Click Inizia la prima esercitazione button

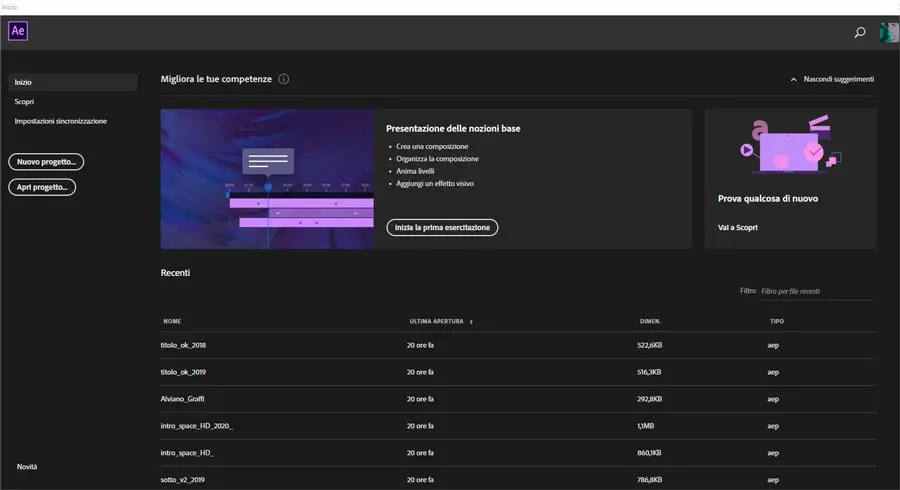coord(442,227)
